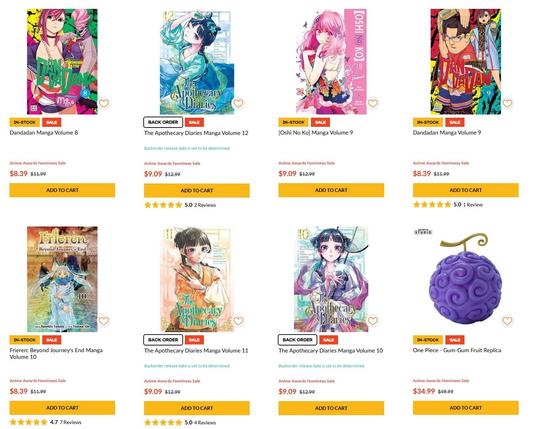The image size is (537, 429).
Task: Open Oshi No Ko Volume 9 cover image
Action: pyautogui.click(x=331, y=62)
